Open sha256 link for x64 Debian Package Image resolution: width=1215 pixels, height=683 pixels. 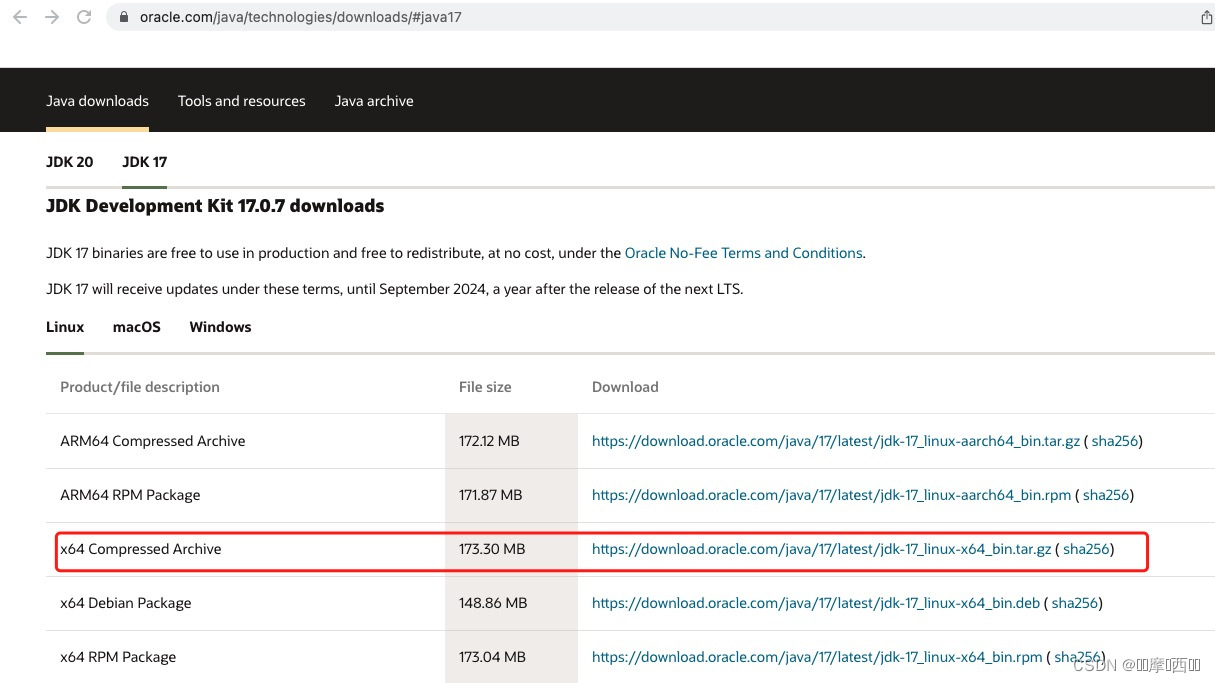click(x=1075, y=603)
